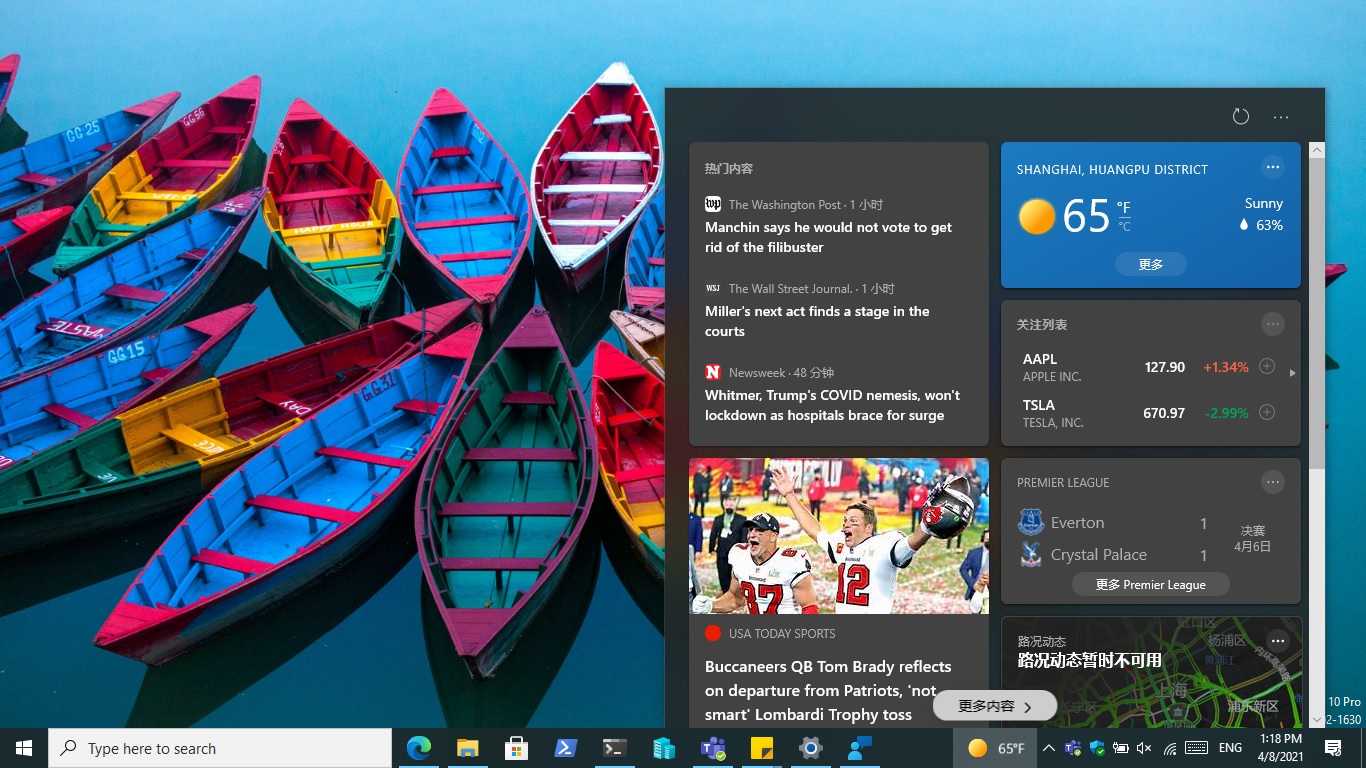Open the Manchin filibuster headline article
The width and height of the screenshot is (1366, 768).
(828, 237)
